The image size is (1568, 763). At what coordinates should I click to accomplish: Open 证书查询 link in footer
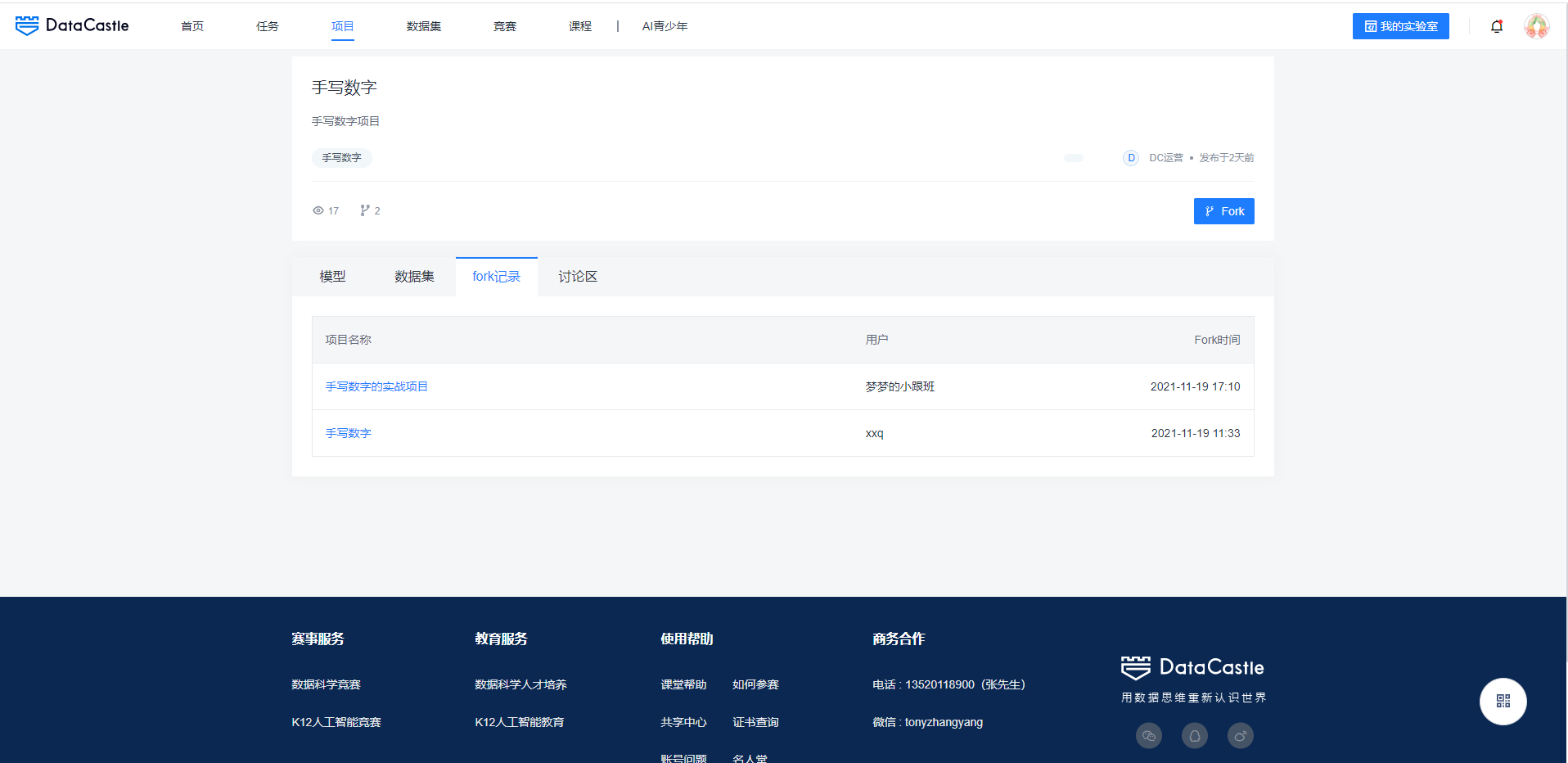755,722
